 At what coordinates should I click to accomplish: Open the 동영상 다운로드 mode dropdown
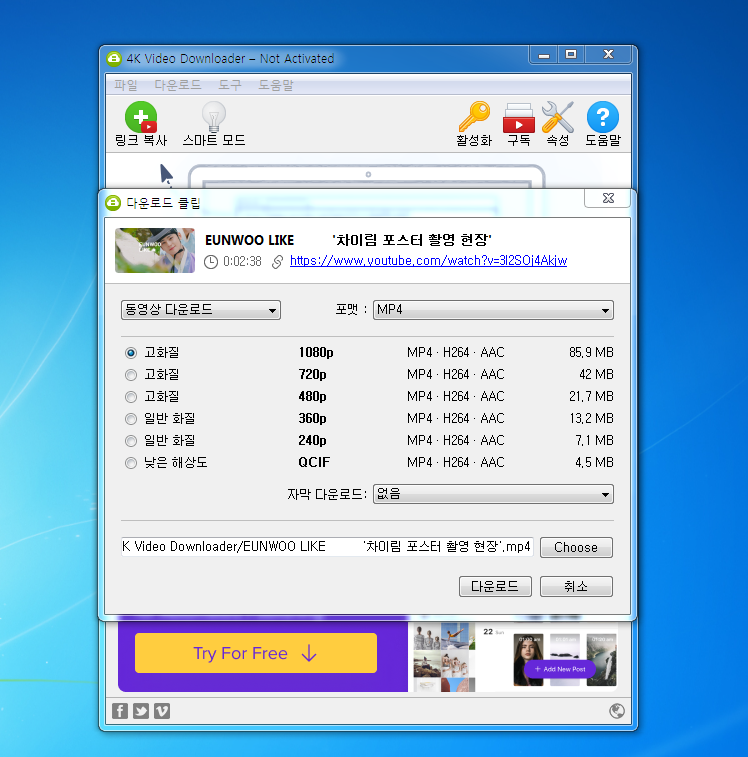(x=200, y=310)
